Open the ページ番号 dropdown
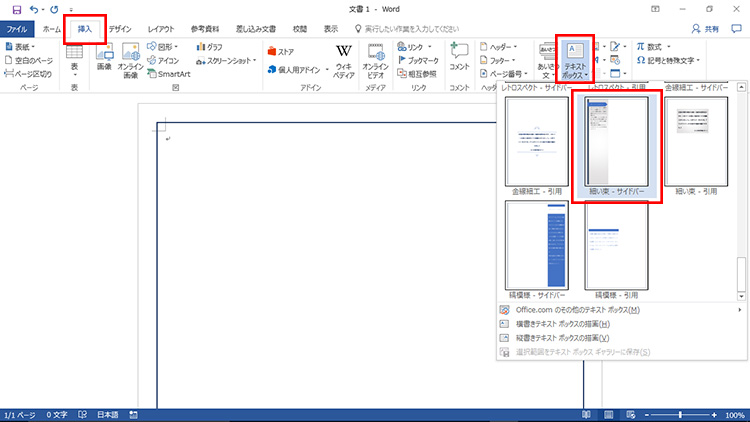 [506, 73]
